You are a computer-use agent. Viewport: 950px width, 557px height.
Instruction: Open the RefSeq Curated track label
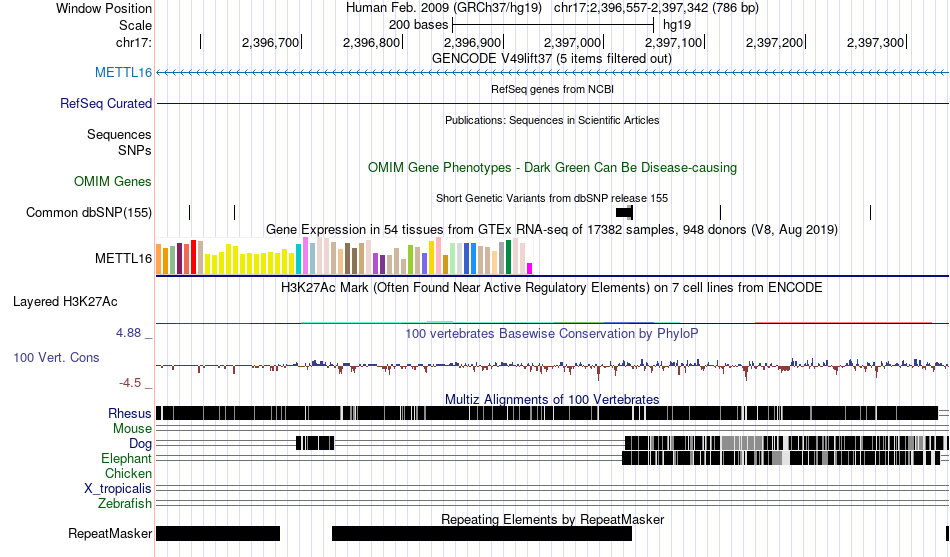point(105,104)
